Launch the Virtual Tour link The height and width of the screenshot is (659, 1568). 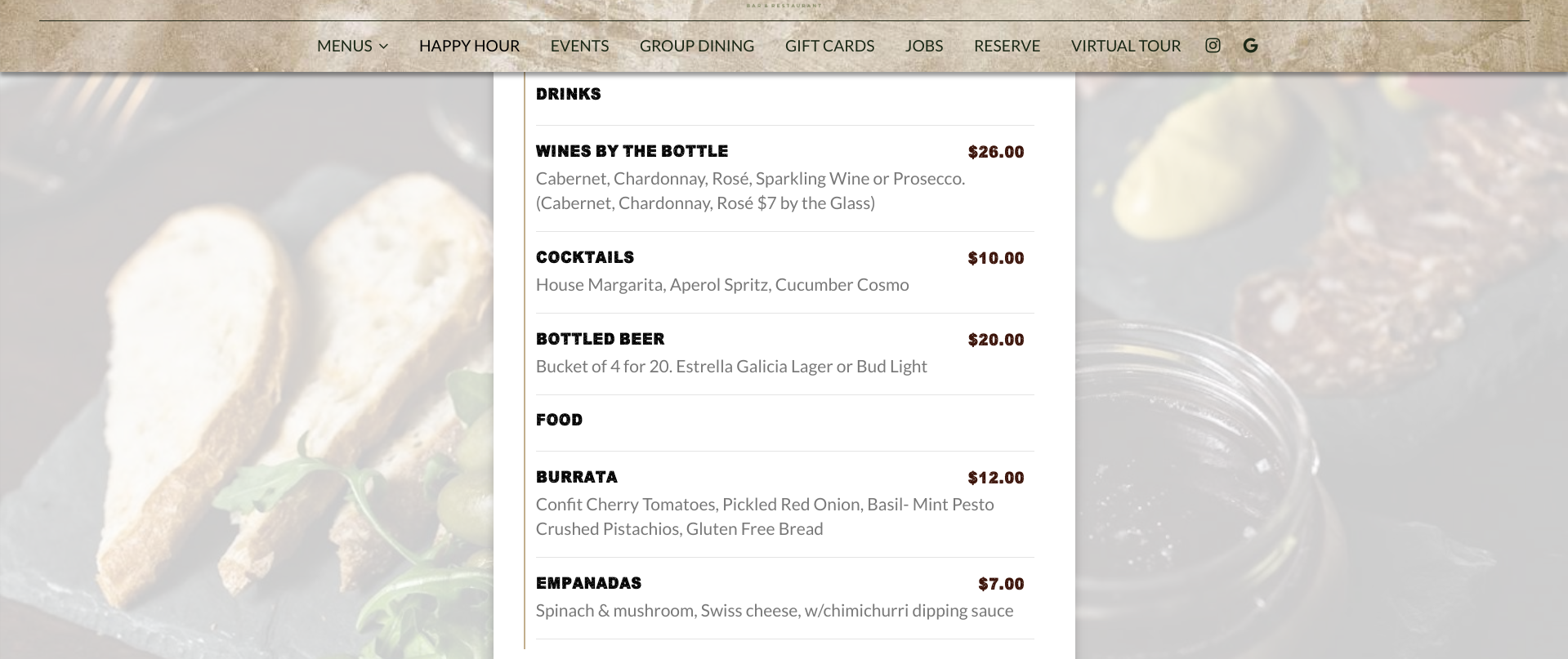1125,46
